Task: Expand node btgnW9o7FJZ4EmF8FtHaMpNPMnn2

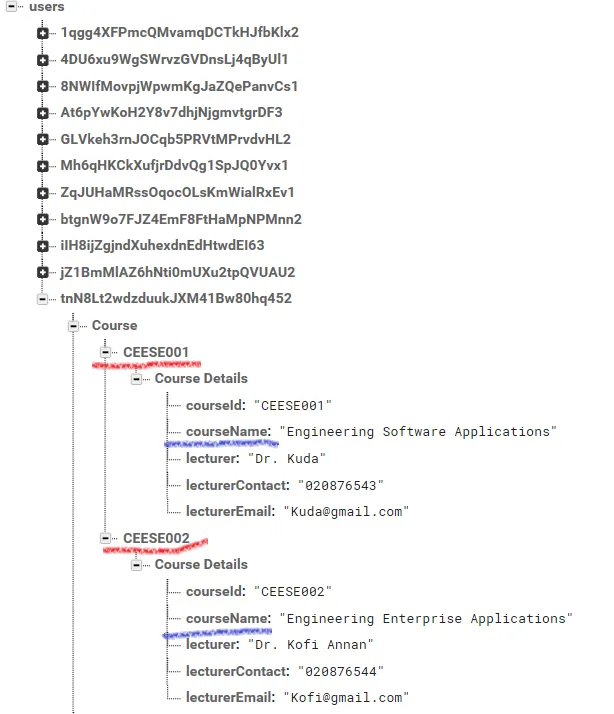Action: pos(43,219)
